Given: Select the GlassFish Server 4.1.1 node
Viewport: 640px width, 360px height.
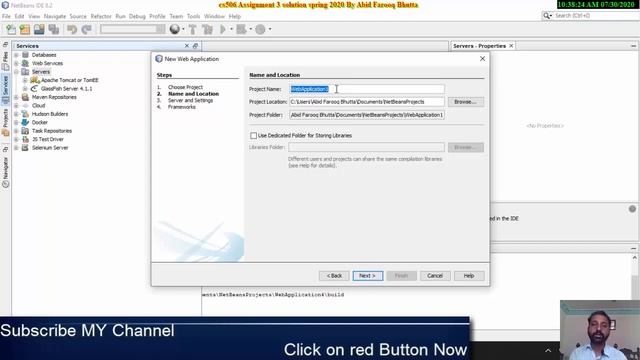Looking at the screenshot, I should point(67,89).
